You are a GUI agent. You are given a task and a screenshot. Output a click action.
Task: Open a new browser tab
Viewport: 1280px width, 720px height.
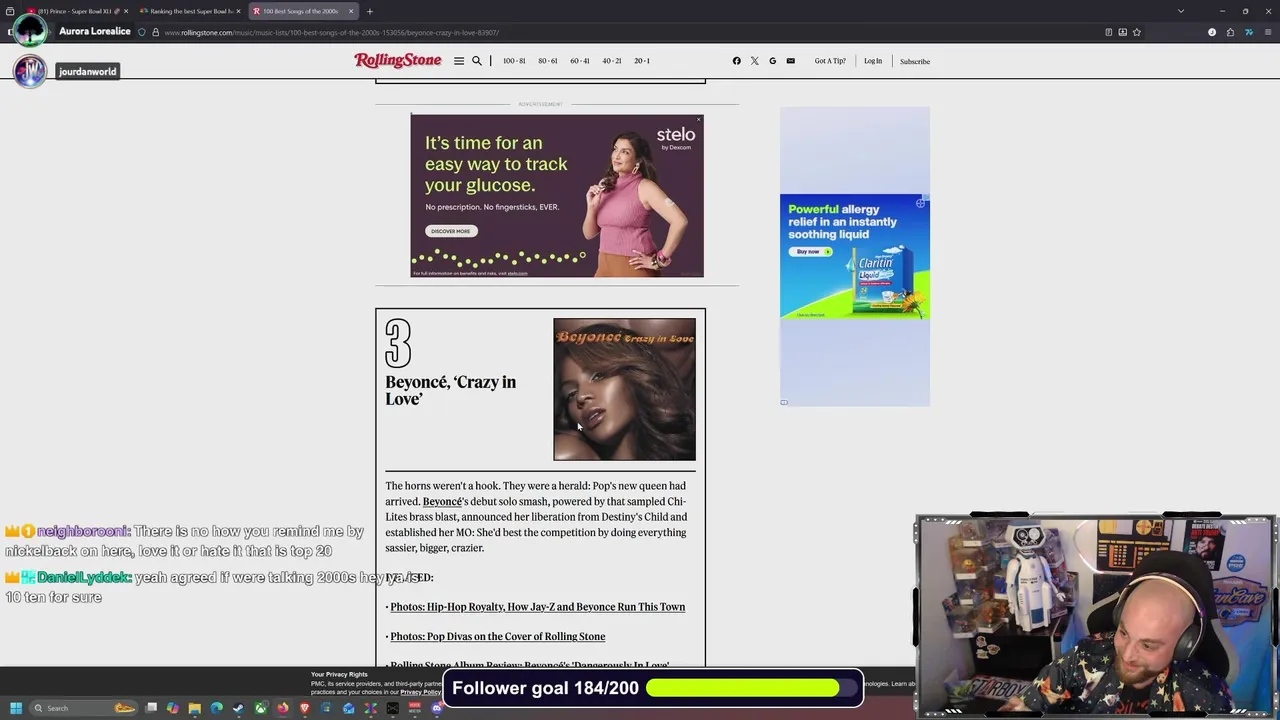[369, 11]
